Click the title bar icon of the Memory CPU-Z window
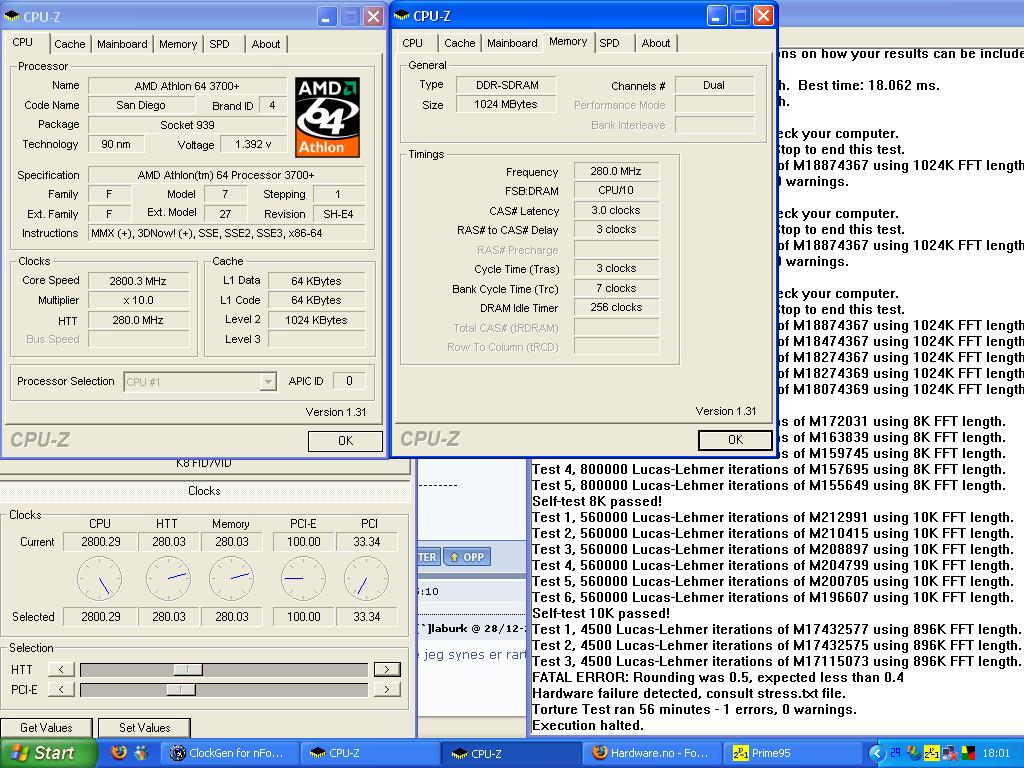The width and height of the screenshot is (1024, 768). tap(402, 15)
